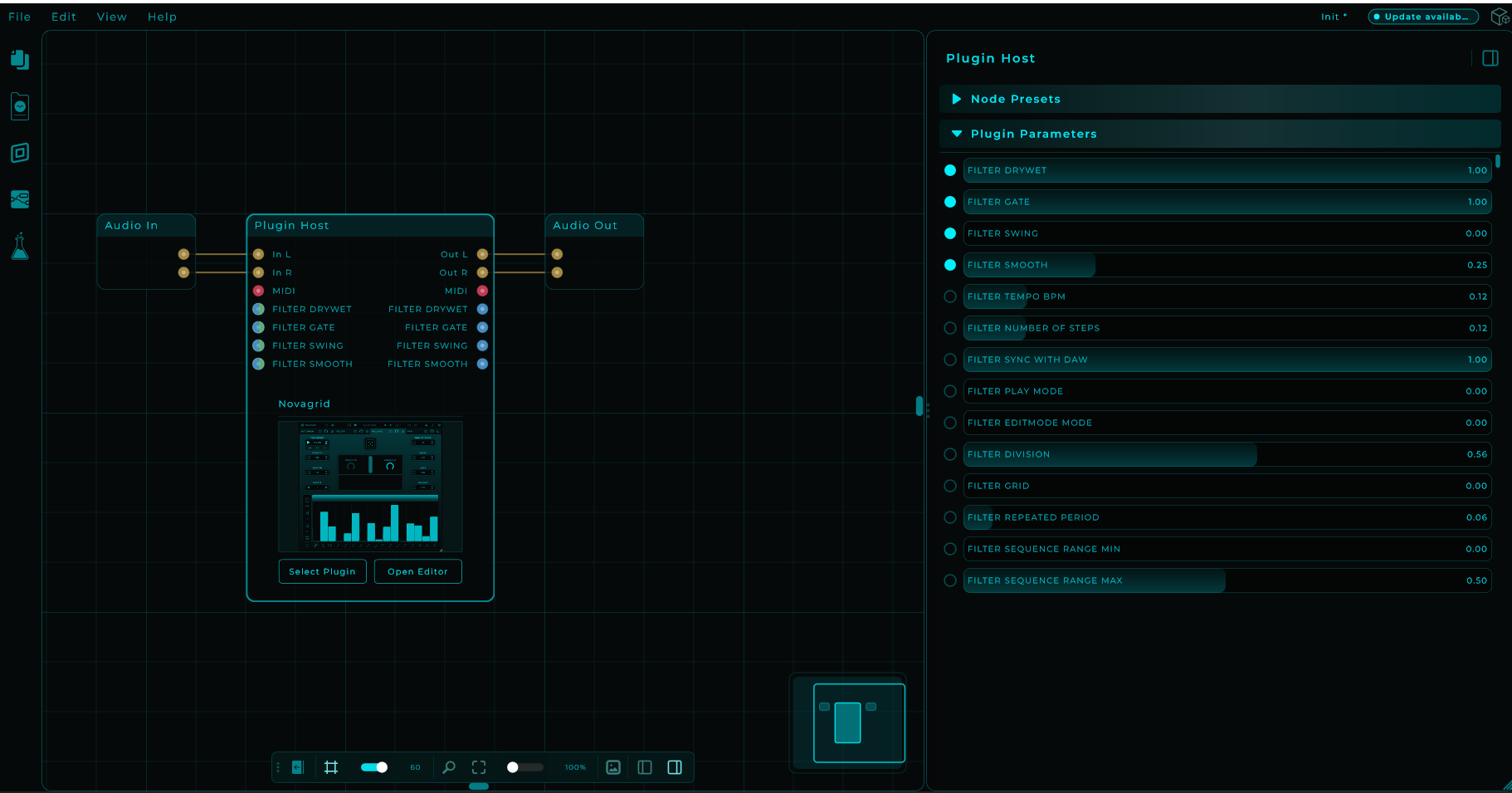
Task: Open the documents icon in left sidebar
Action: [20, 60]
